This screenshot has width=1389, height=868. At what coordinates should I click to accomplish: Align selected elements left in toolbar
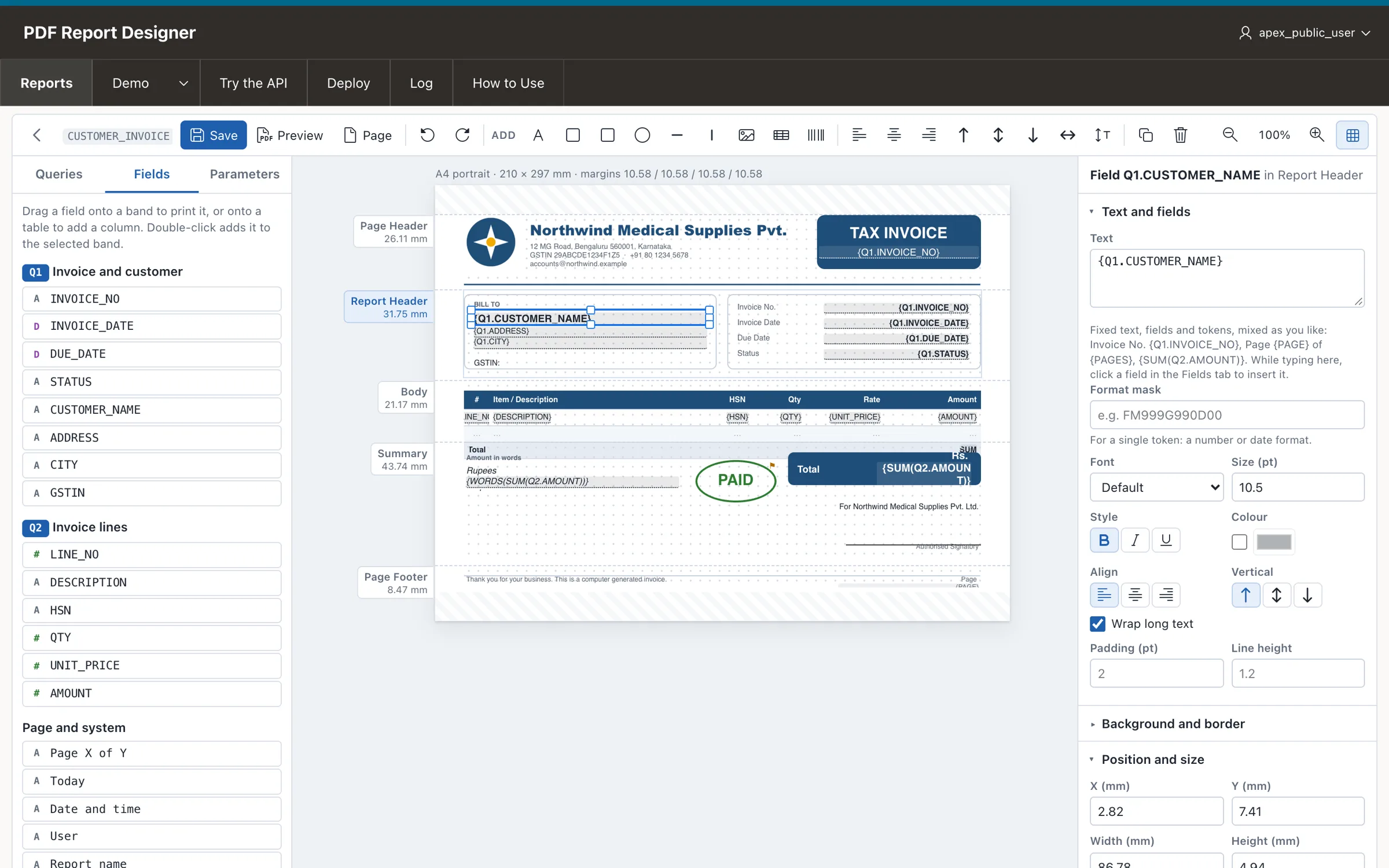tap(859, 135)
